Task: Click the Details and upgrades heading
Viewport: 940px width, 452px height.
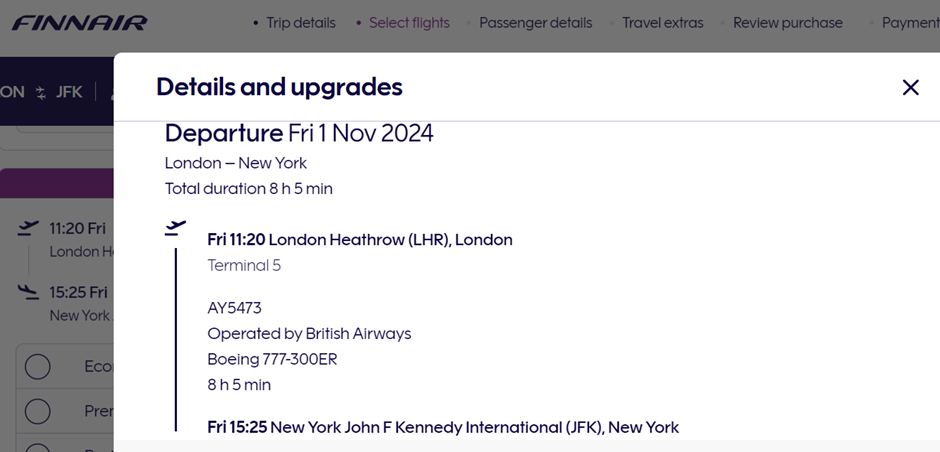Action: coord(279,87)
